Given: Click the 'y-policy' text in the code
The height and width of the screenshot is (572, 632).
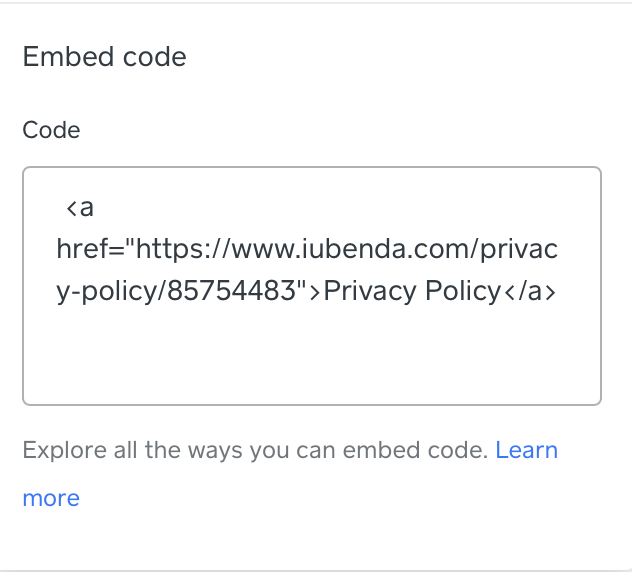Looking at the screenshot, I should point(109,290).
